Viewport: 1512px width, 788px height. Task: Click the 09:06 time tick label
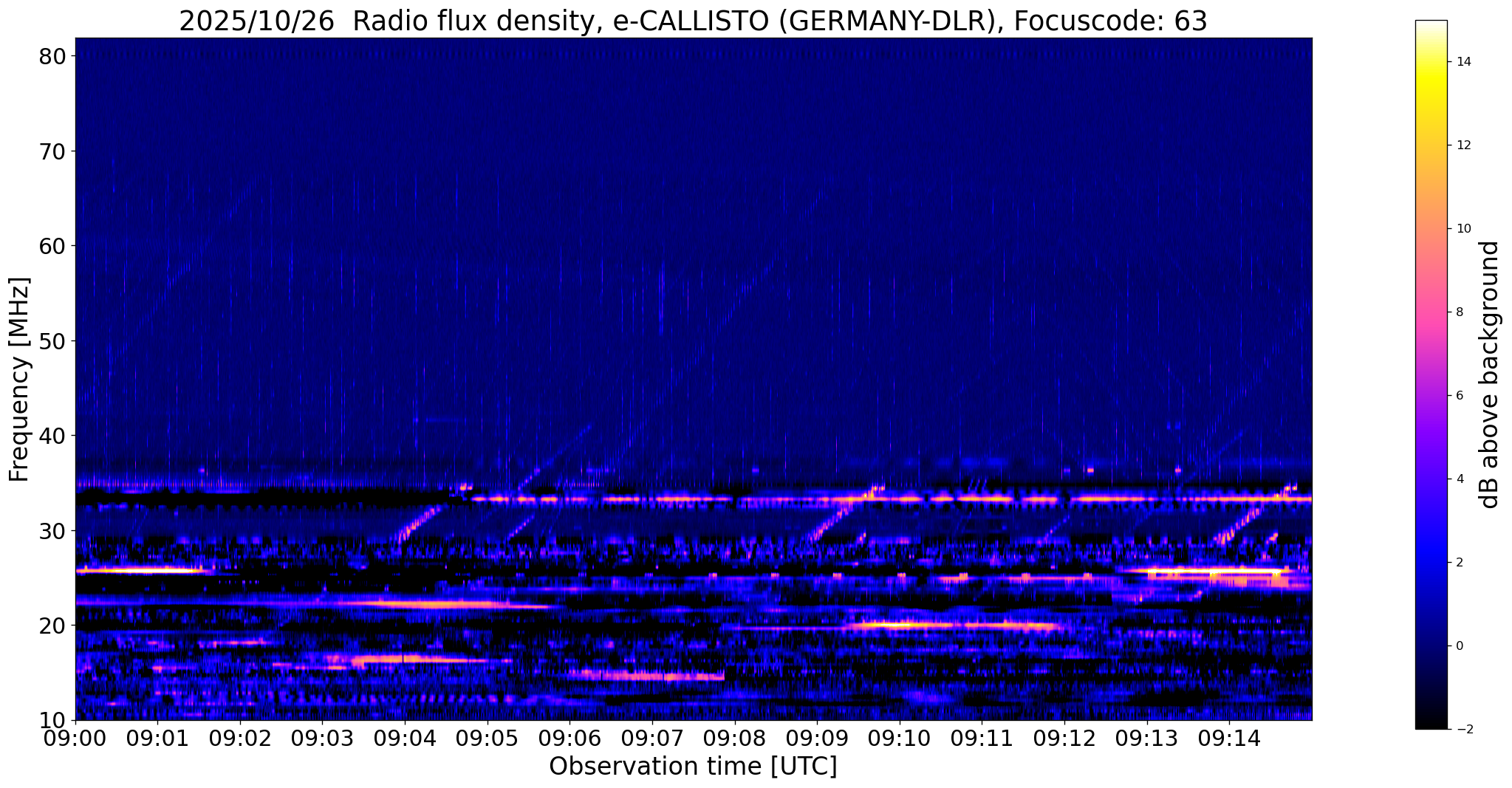(x=569, y=738)
